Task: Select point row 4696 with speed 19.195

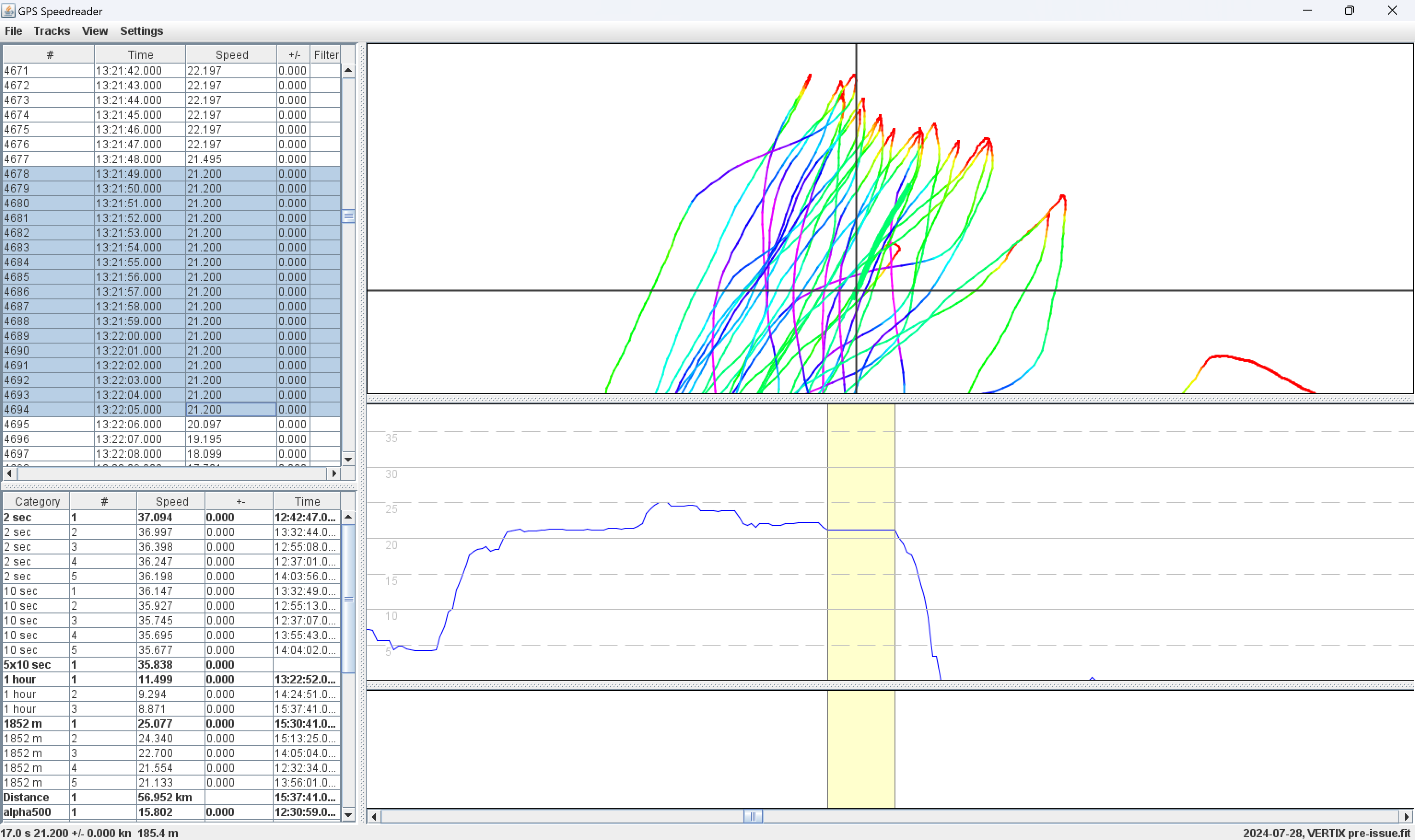Action: (171, 439)
